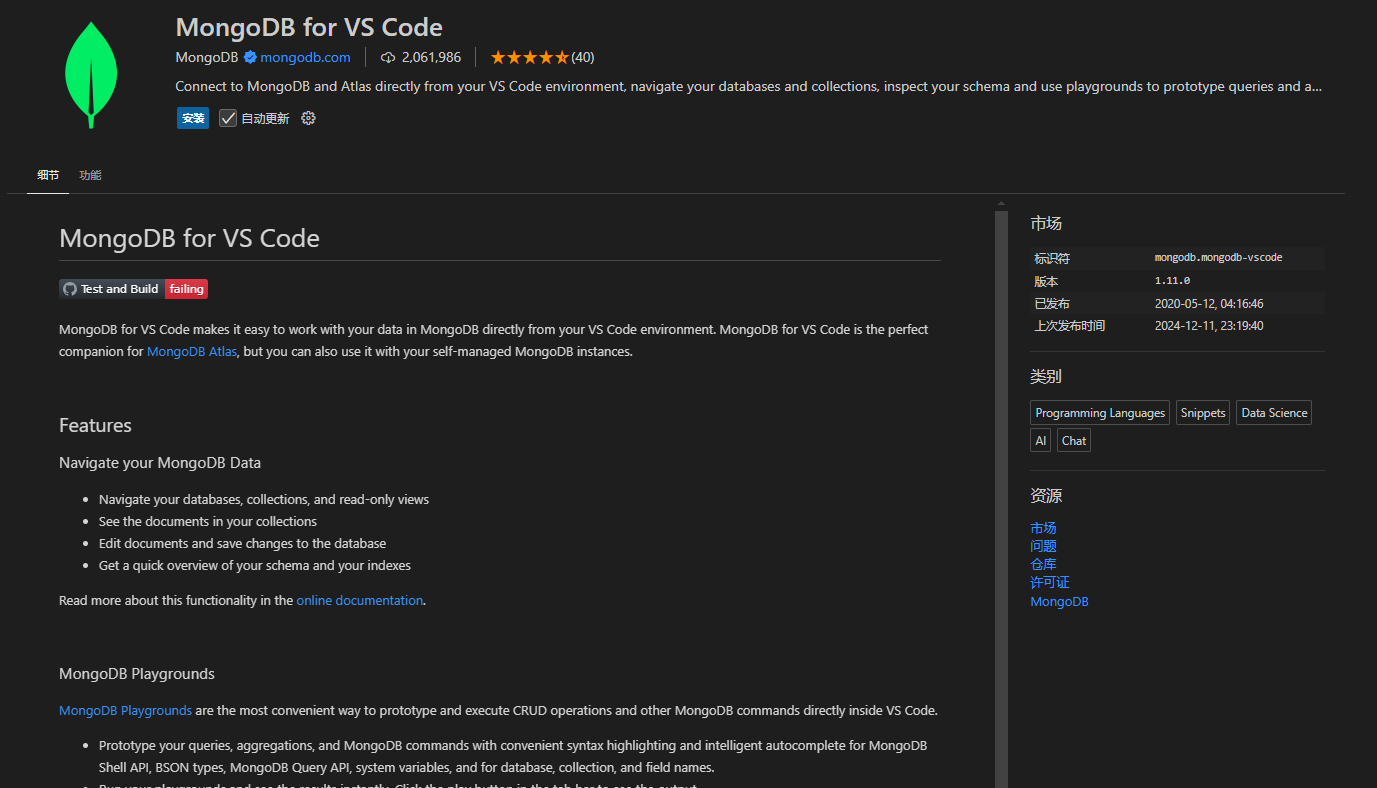Click the MongoDB for VS Code page title
Viewport: 1377px width, 788px height.
coord(309,27)
